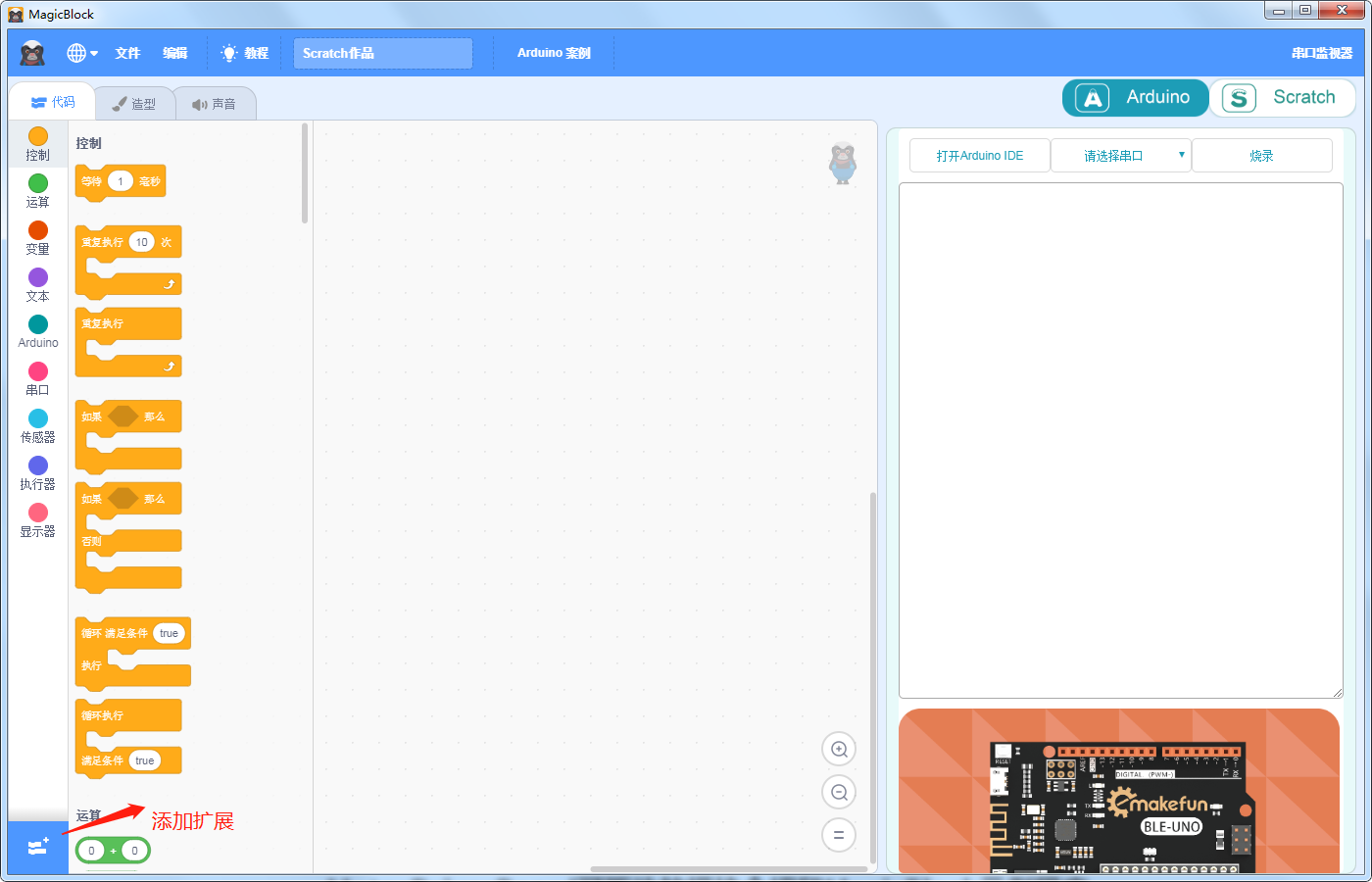Click the 打开Arduino IDE button
This screenshot has height=882, width=1372.
point(980,156)
